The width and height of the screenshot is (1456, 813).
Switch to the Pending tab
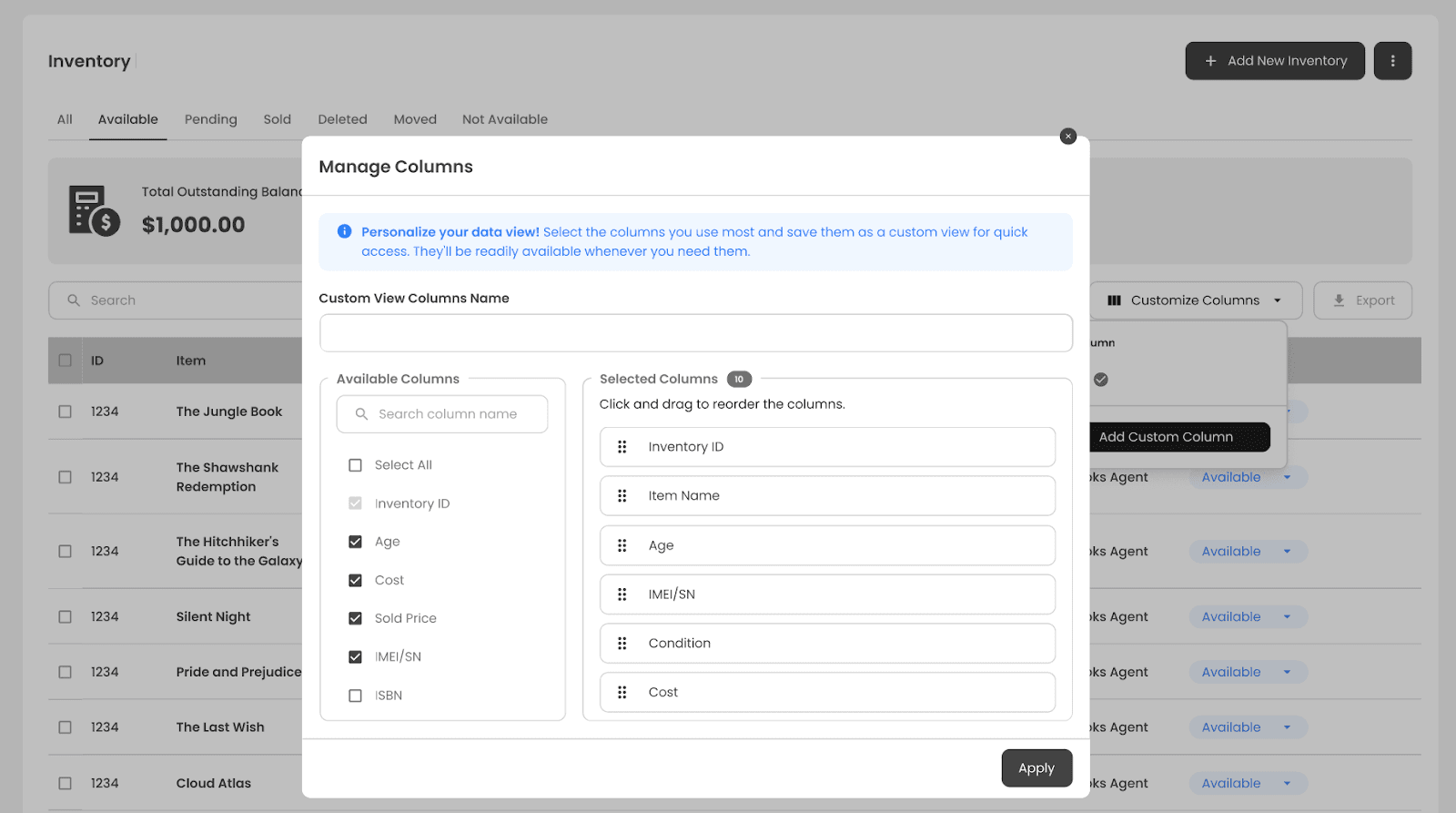pyautogui.click(x=211, y=119)
